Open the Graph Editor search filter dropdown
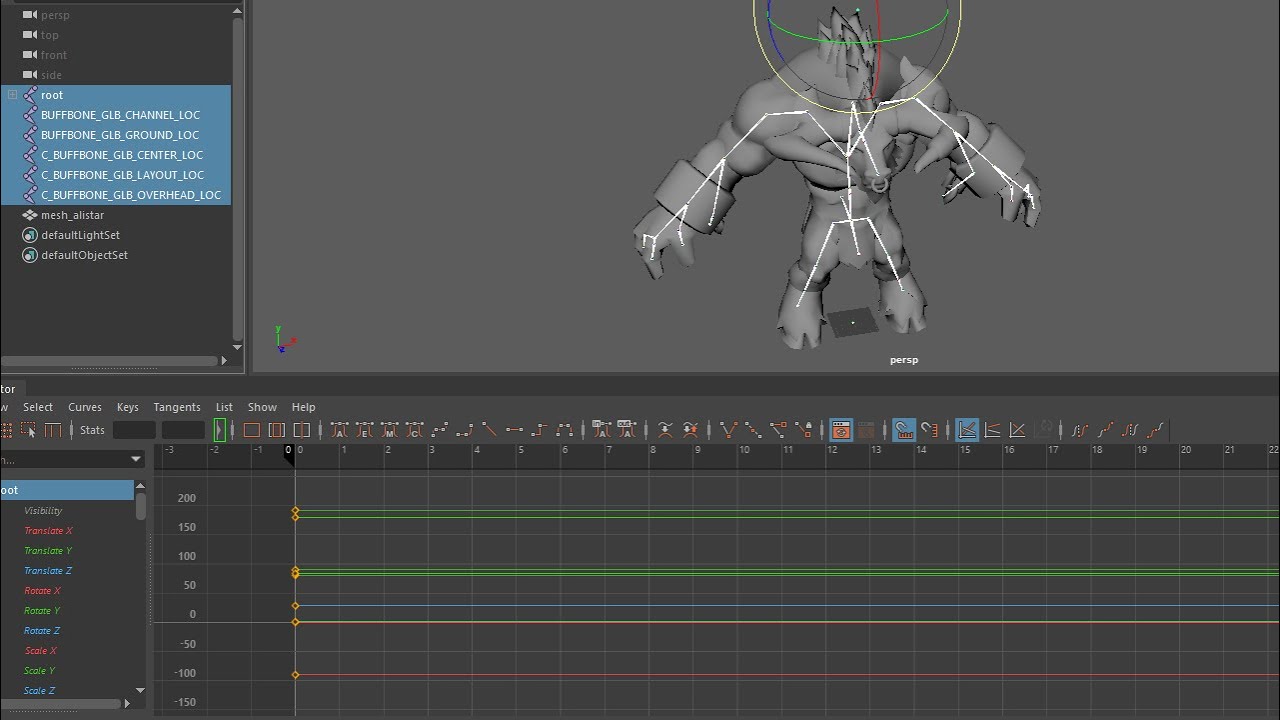Screen dimensions: 1280x720 pyautogui.click(x=136, y=459)
